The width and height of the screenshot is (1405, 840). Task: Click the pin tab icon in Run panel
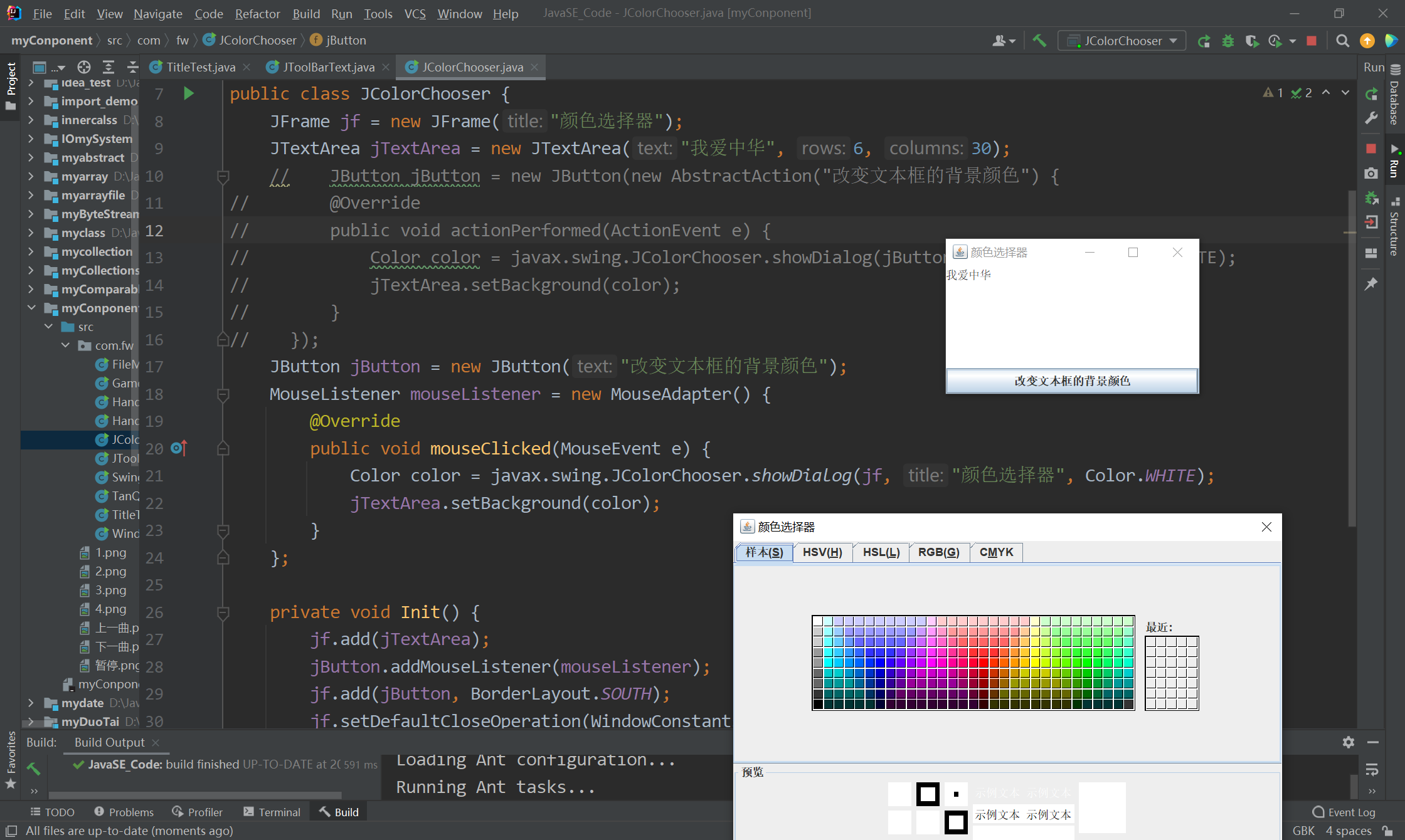[x=1371, y=284]
